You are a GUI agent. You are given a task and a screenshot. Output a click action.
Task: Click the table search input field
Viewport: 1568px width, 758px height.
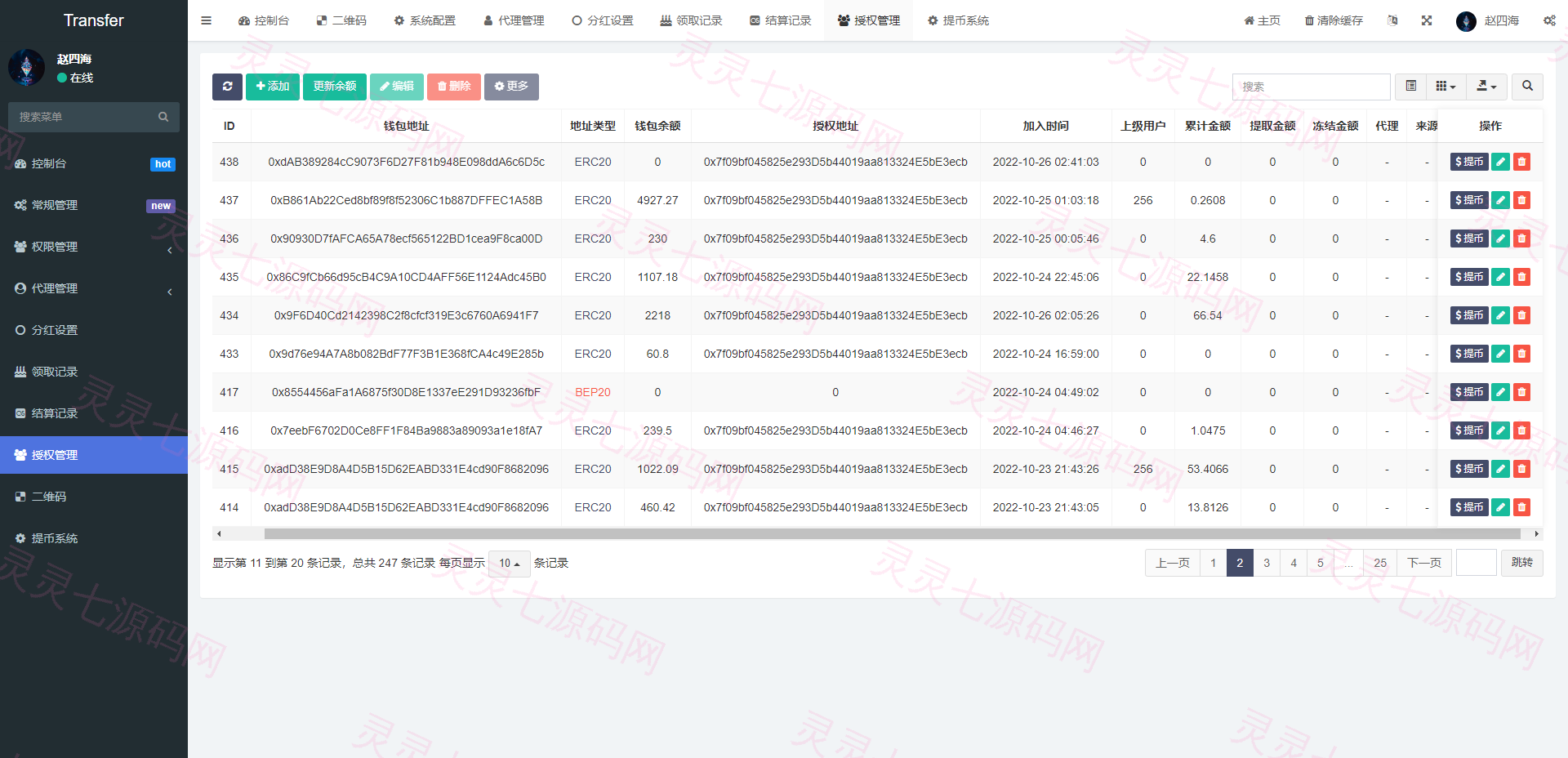(1311, 87)
